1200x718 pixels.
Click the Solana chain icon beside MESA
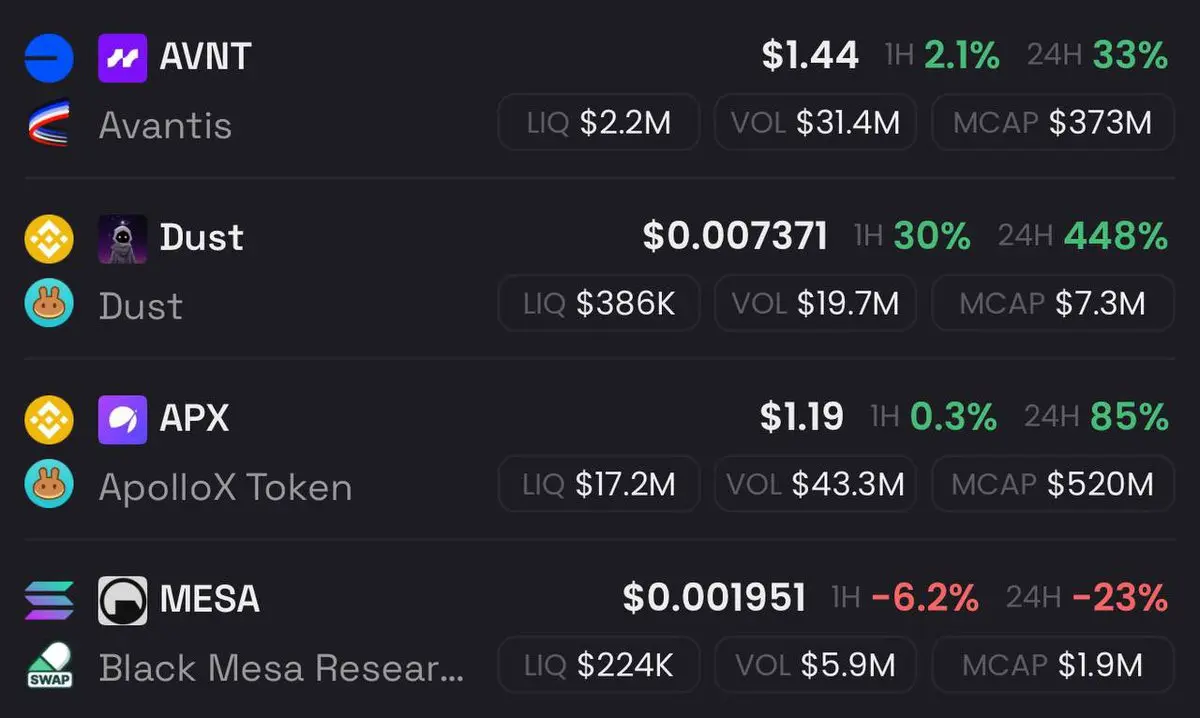(48, 600)
